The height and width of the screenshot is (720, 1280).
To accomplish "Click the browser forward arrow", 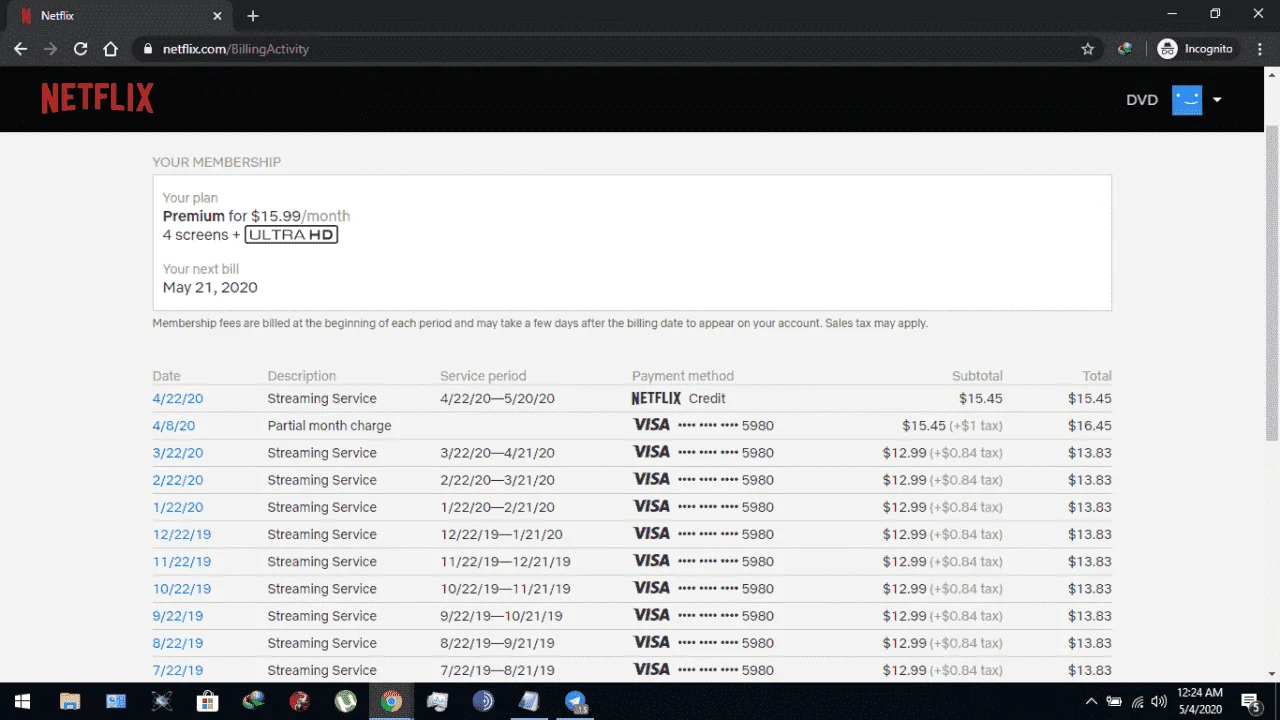I will click(x=50, y=49).
